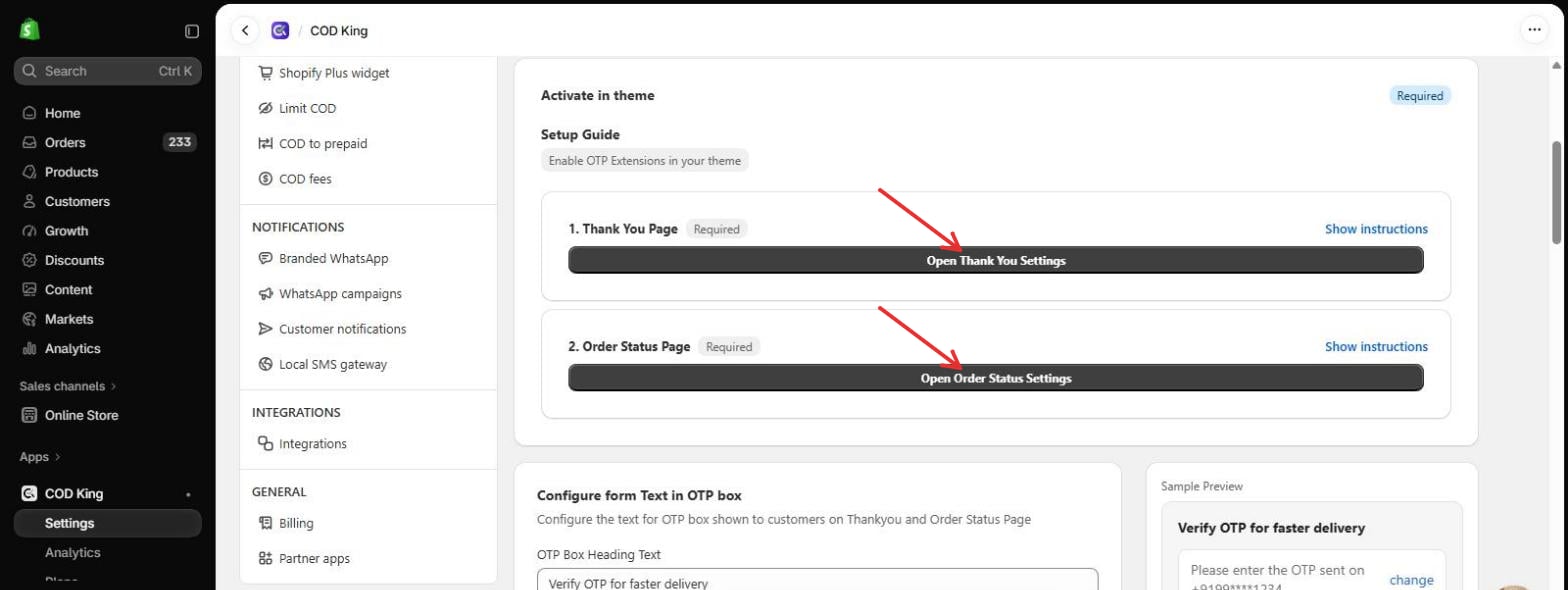This screenshot has width=1568, height=590.
Task: Click the Billing receipt icon
Action: click(265, 523)
